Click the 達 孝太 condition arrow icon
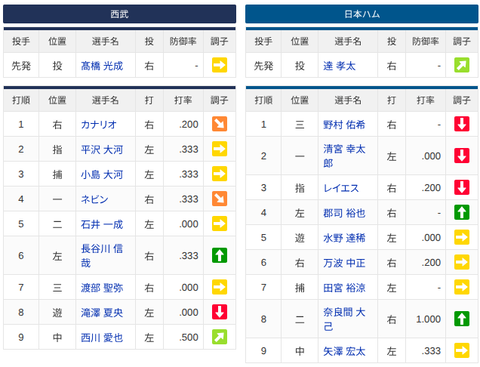 [462, 65]
